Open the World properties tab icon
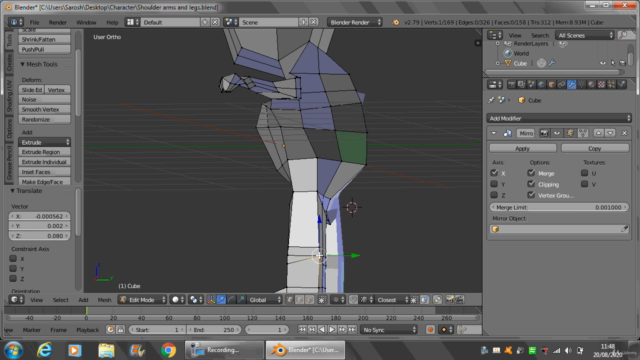 541,85
